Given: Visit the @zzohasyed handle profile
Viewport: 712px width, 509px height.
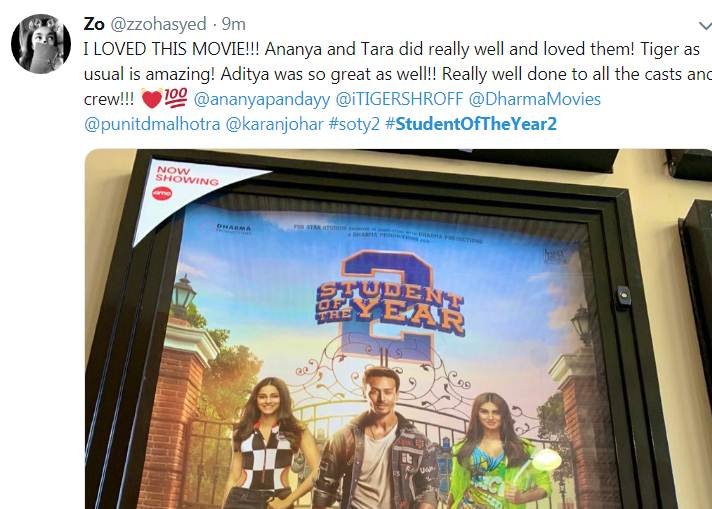Looking at the screenshot, I should pyautogui.click(x=158, y=24).
